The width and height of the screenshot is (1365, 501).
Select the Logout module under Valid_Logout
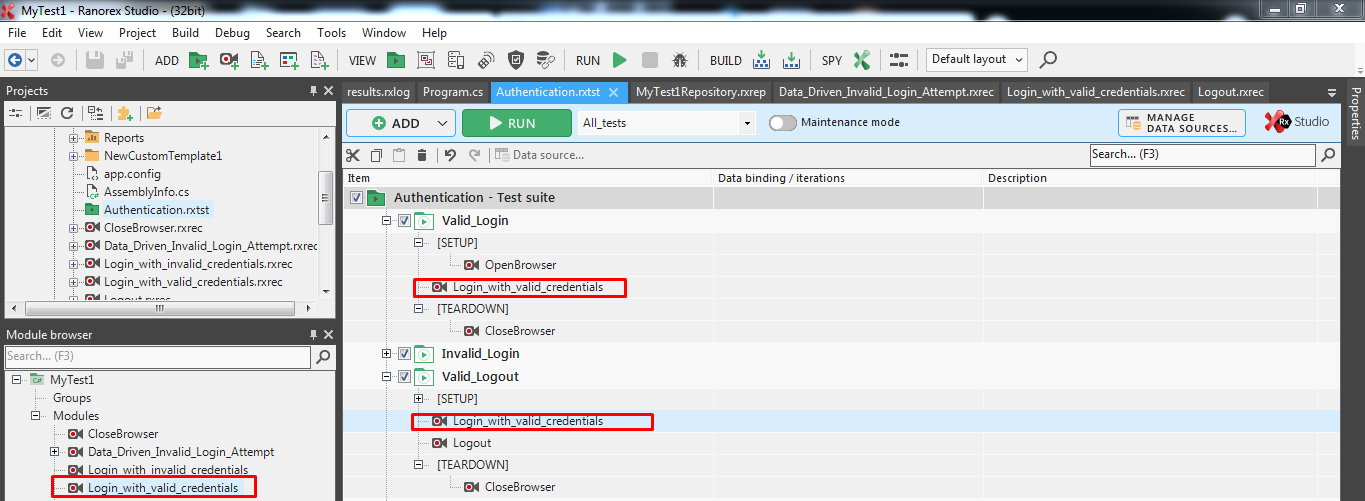point(472,443)
